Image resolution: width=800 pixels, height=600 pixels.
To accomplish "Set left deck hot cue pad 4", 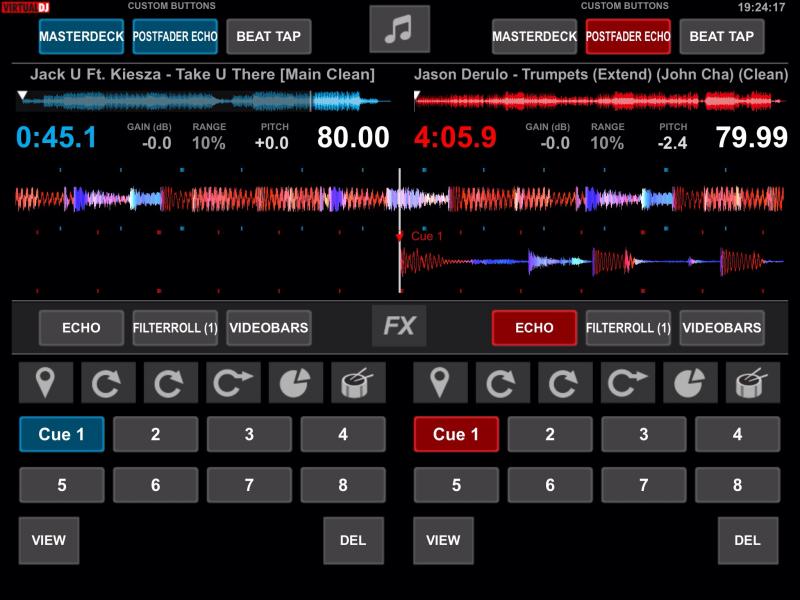I will [x=343, y=434].
